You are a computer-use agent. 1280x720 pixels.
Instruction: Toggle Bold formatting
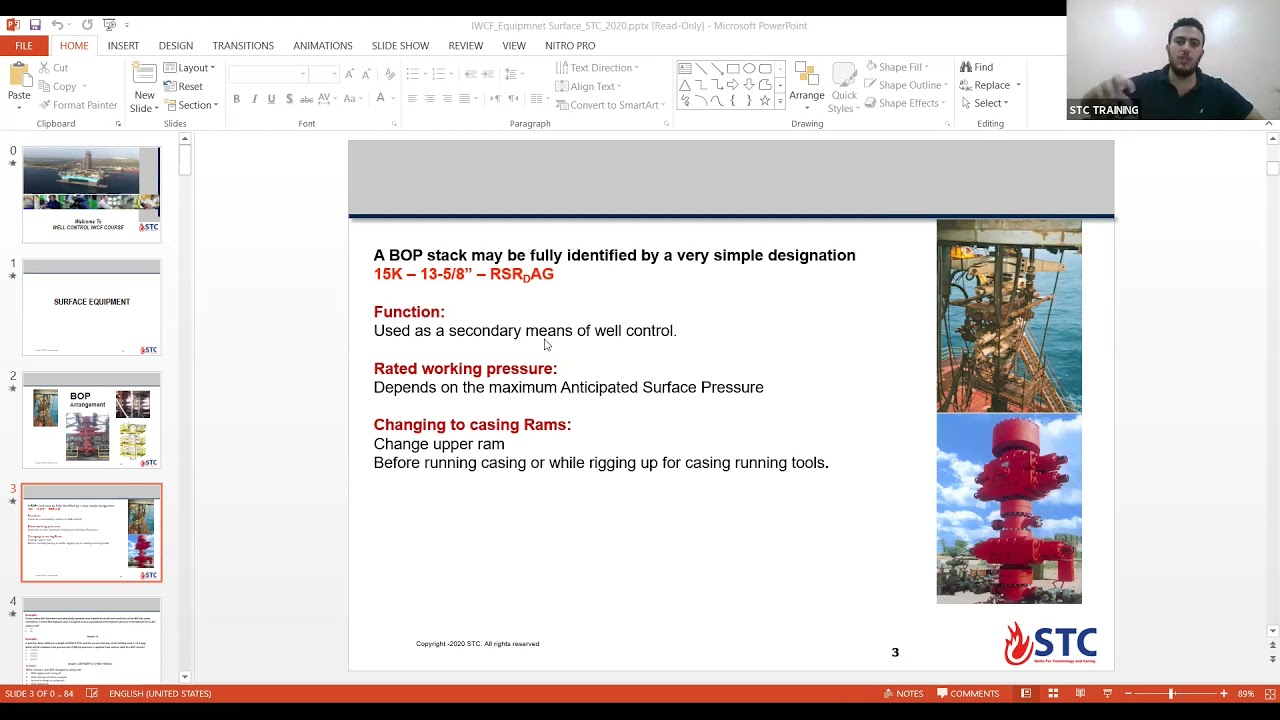236,99
